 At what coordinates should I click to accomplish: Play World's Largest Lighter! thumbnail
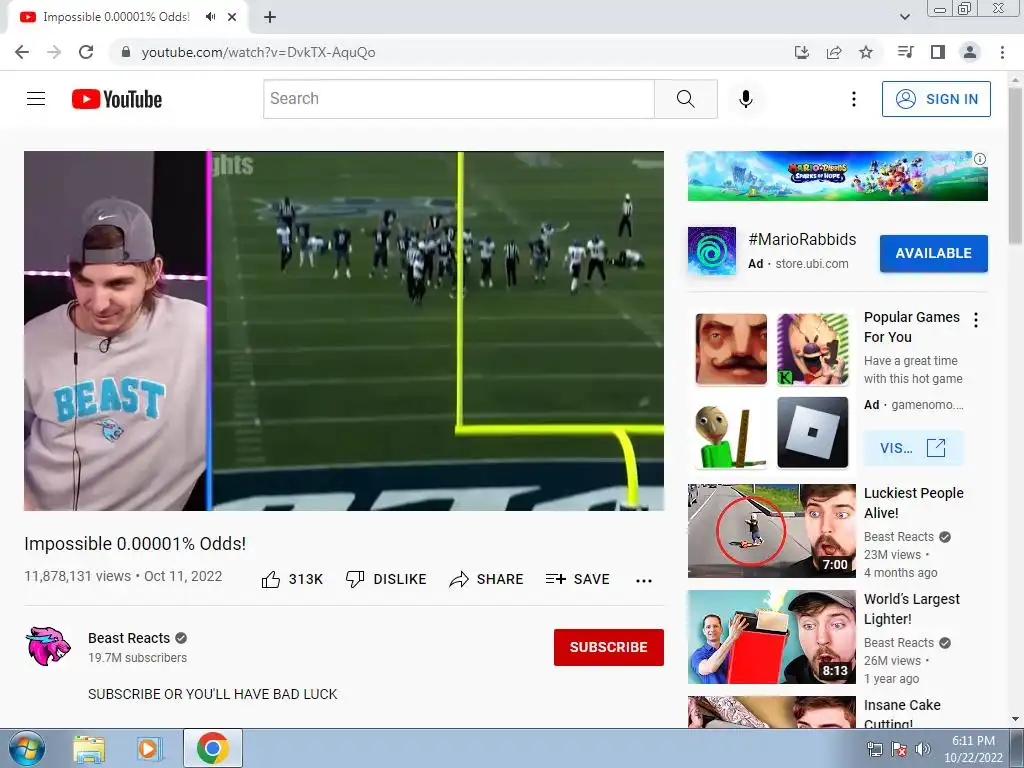tap(771, 637)
